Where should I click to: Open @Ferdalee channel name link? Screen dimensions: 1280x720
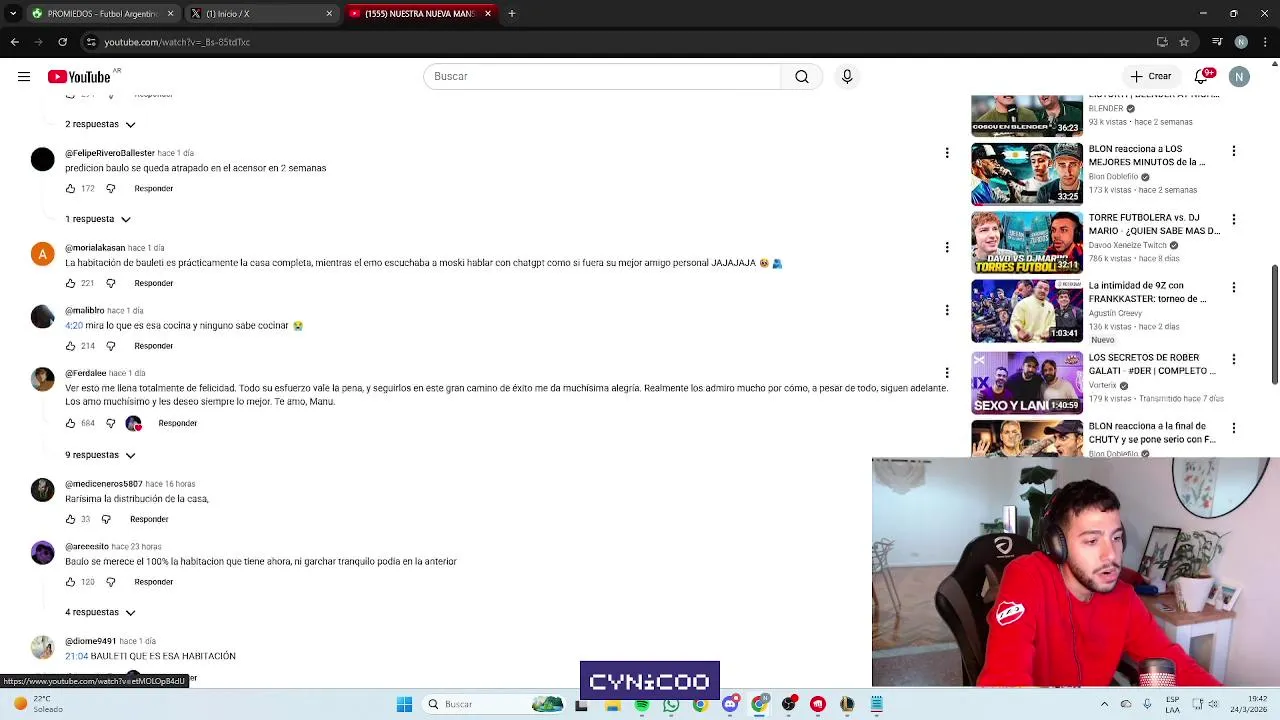coord(86,373)
